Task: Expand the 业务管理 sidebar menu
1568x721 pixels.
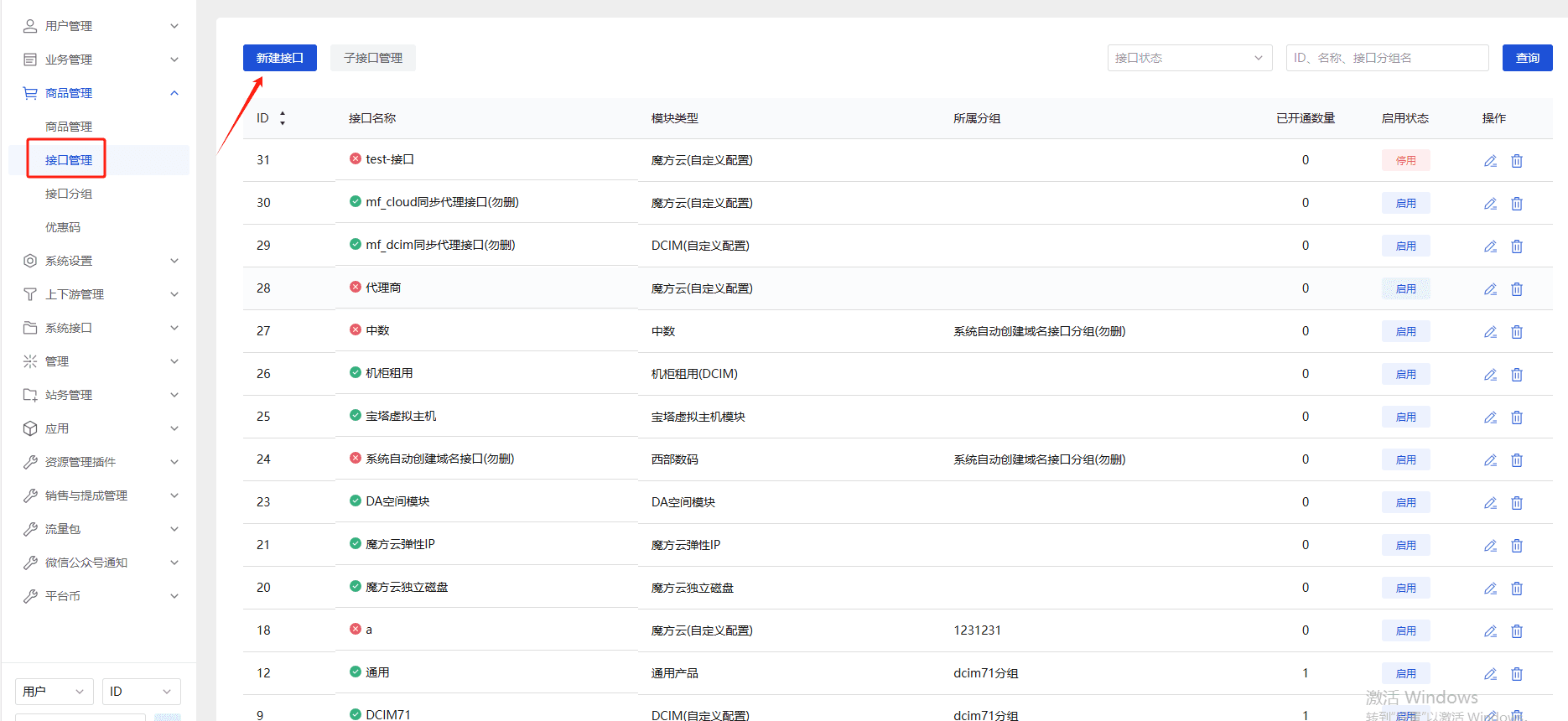Action: [101, 60]
